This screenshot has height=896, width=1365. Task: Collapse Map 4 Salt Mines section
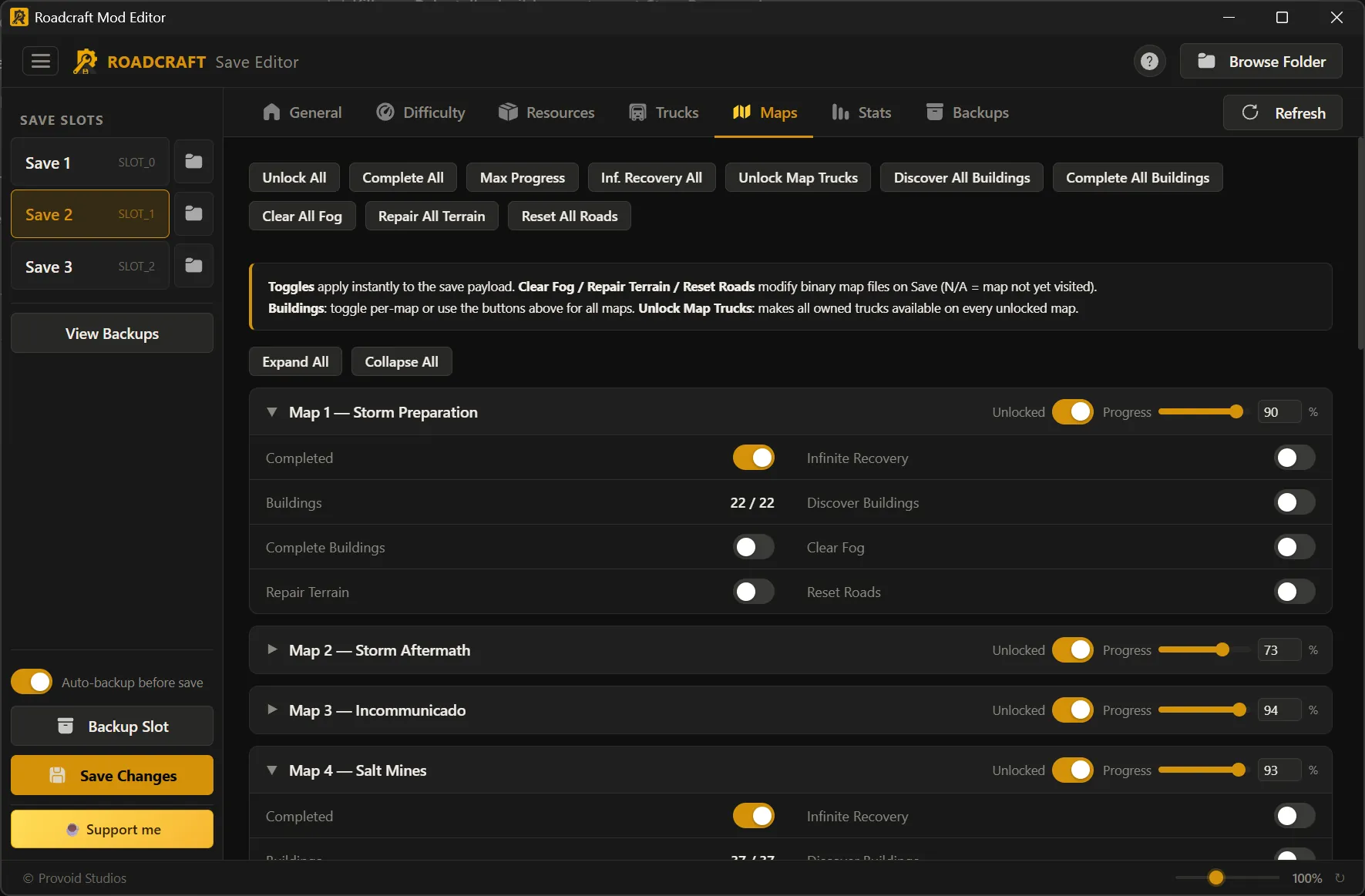(x=271, y=770)
